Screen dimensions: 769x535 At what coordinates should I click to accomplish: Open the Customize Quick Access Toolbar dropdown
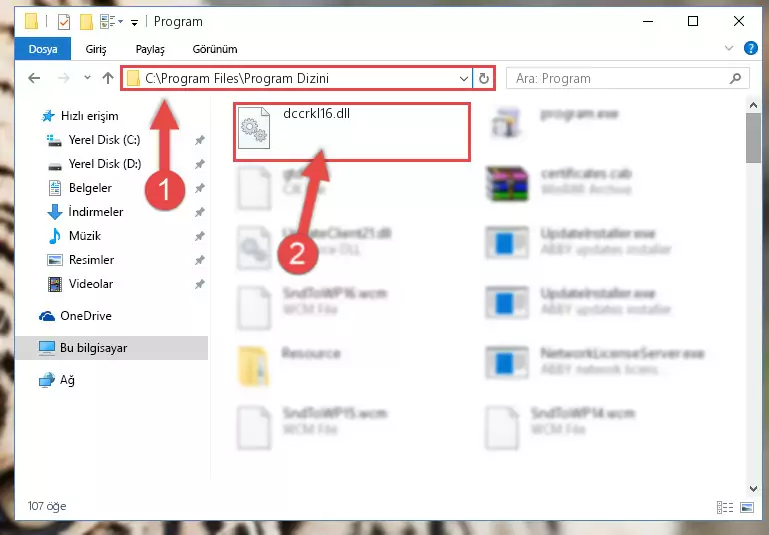tap(134, 22)
